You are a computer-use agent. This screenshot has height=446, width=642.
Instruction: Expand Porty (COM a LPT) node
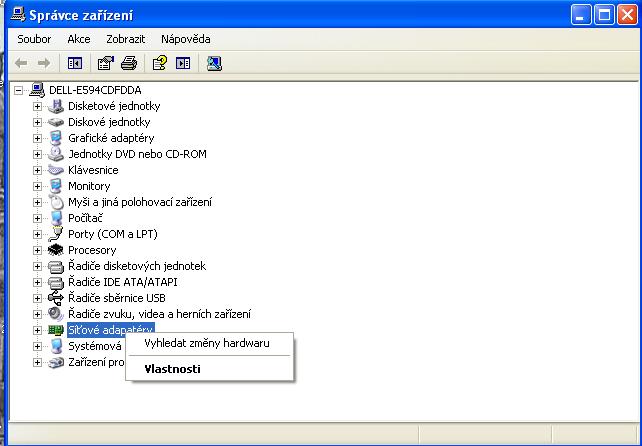tap(37, 234)
